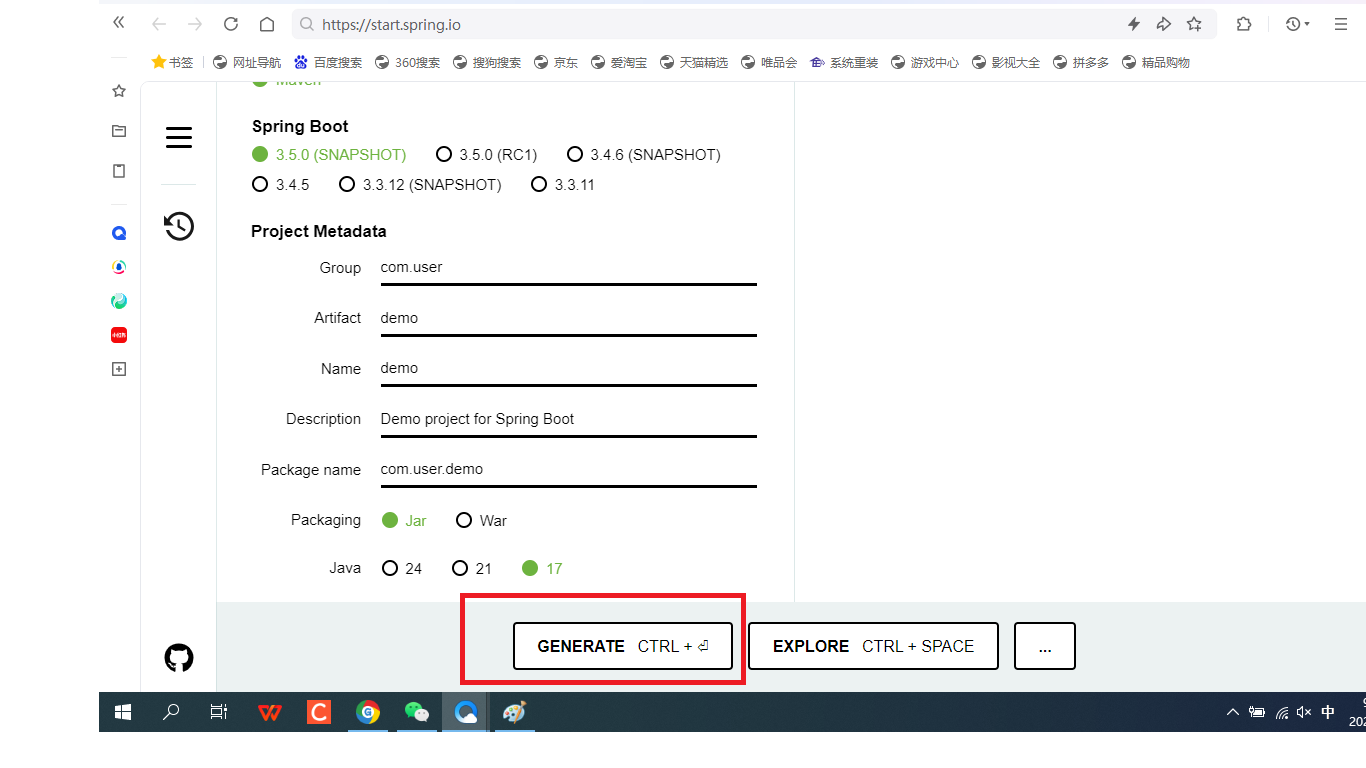
Task: Open the GitHub logo link
Action: click(179, 658)
